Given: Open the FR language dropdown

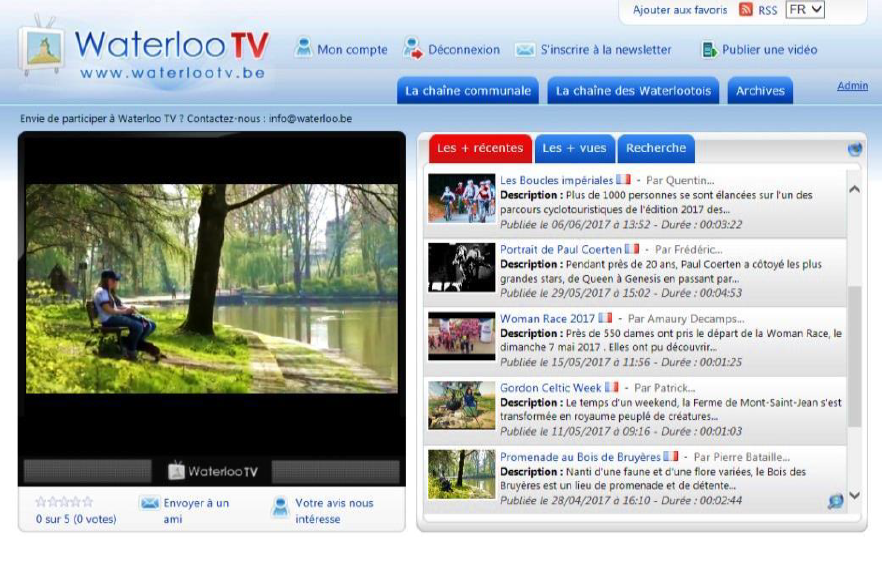Looking at the screenshot, I should [x=805, y=10].
